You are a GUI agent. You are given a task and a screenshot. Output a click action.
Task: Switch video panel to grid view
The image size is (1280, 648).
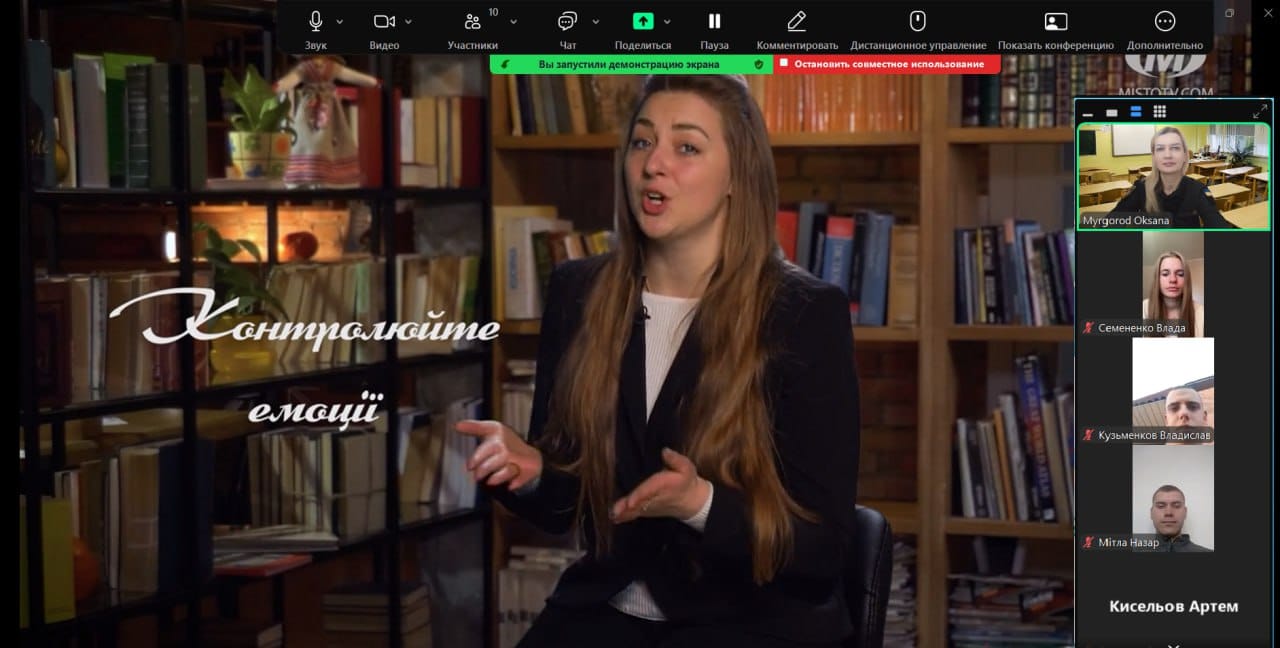[x=1159, y=112]
